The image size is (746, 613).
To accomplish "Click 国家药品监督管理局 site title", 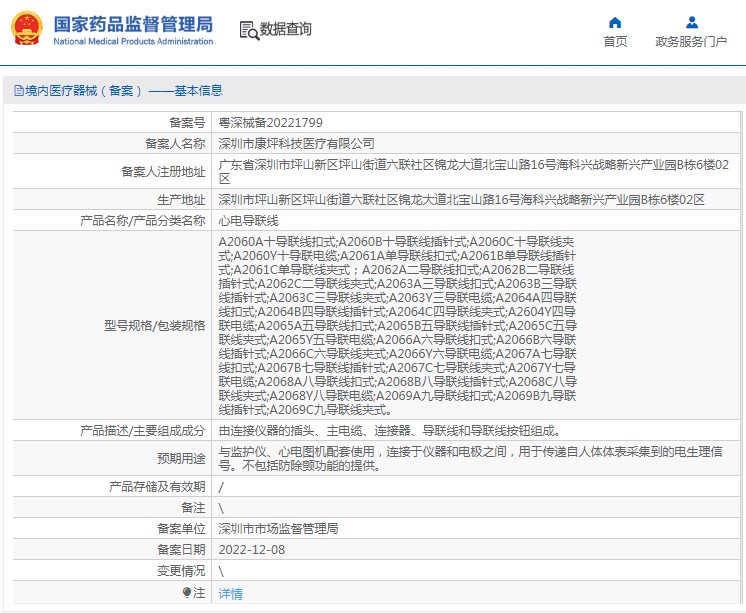I will pyautogui.click(x=133, y=24).
